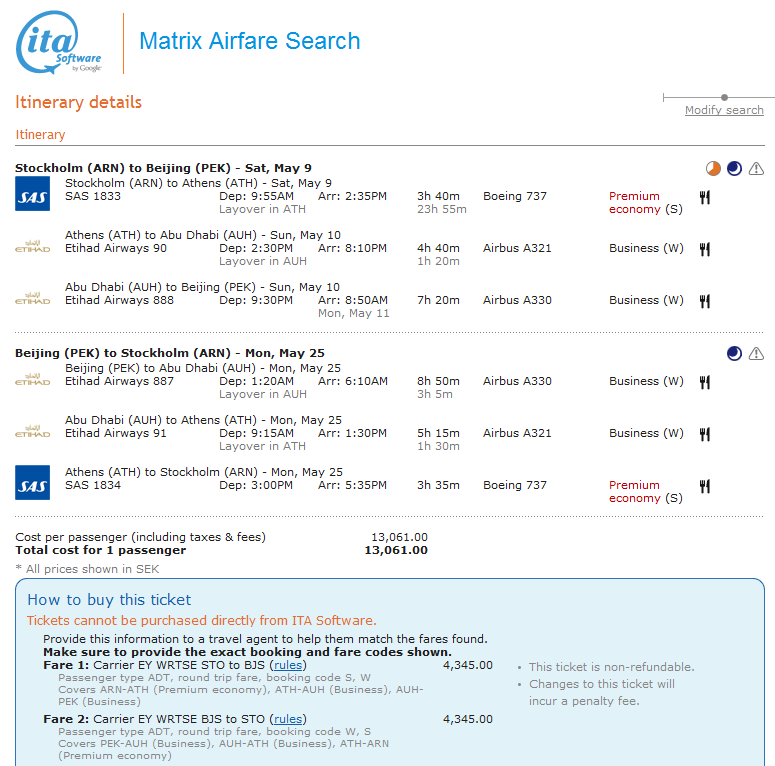Click the Itinerary section heading
This screenshot has width=775, height=766.
coord(40,134)
